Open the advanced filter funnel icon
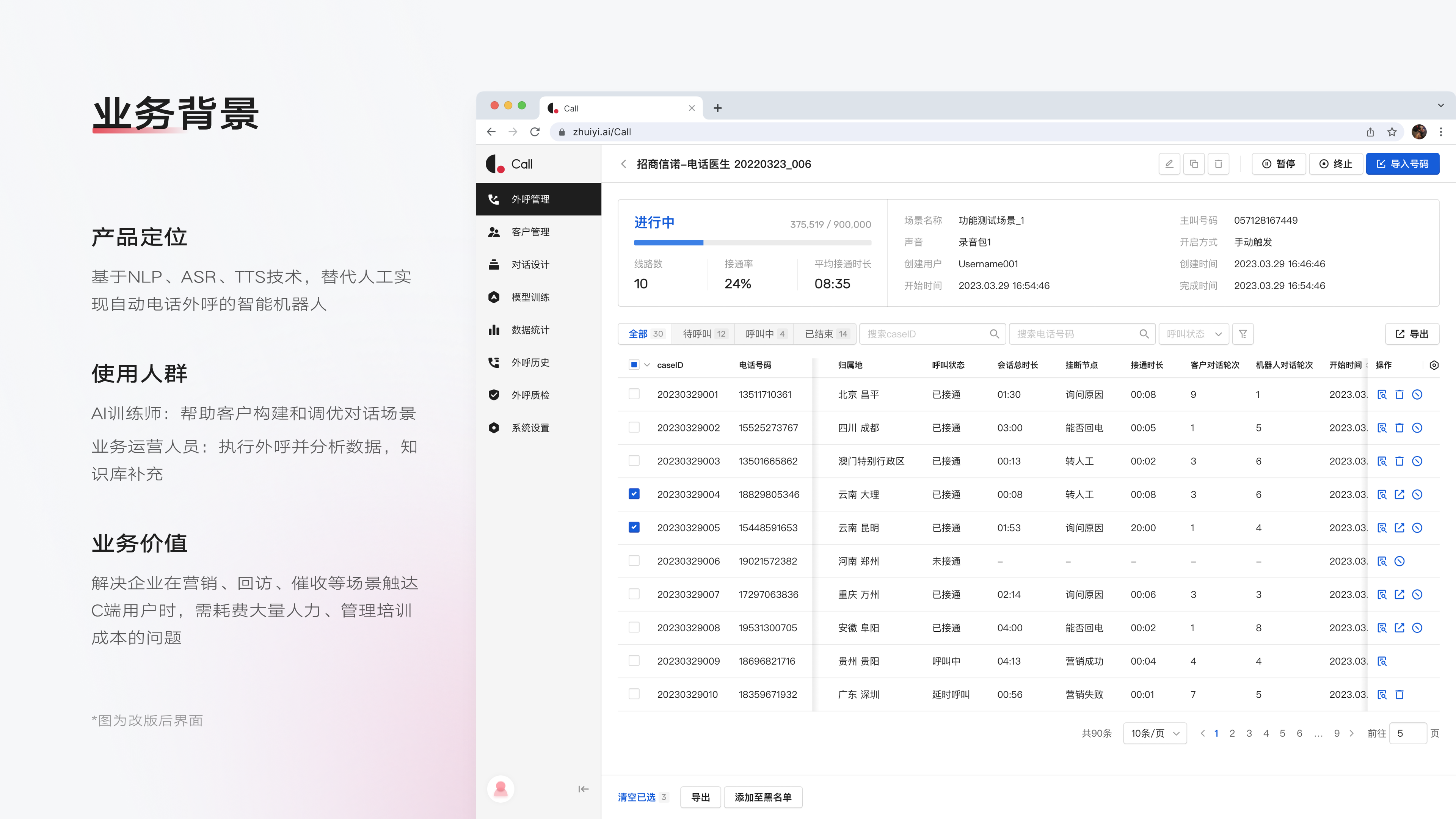 [1243, 334]
